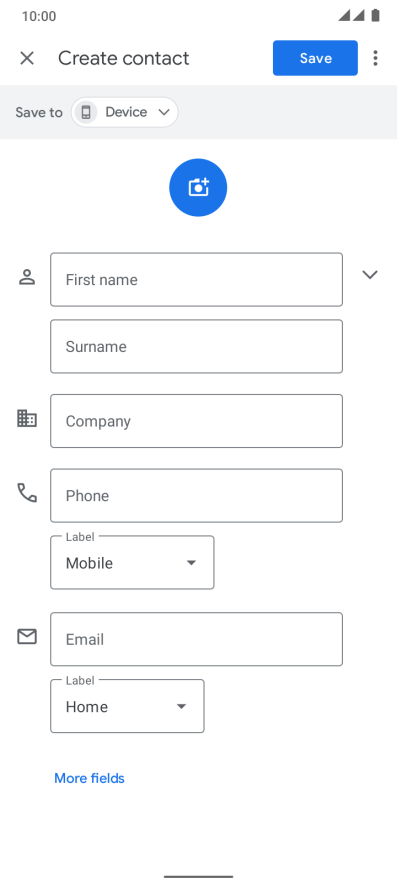Select the Company input field
The image size is (397, 884).
[196, 421]
